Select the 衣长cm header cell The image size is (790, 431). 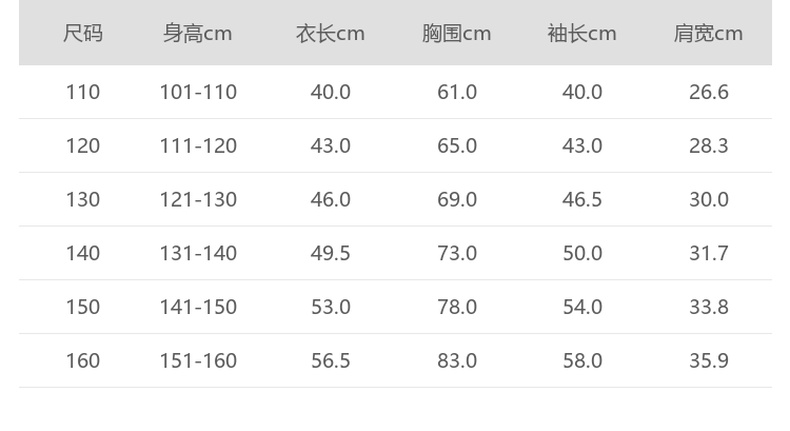point(330,34)
